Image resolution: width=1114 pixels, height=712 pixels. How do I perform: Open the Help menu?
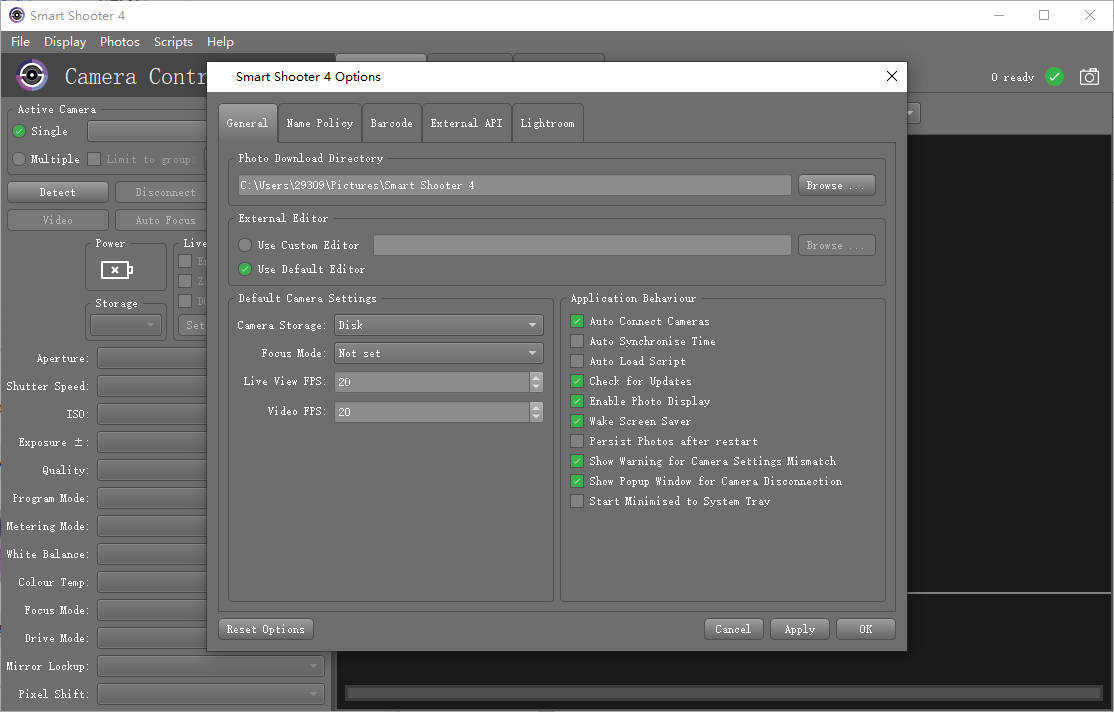click(x=220, y=42)
